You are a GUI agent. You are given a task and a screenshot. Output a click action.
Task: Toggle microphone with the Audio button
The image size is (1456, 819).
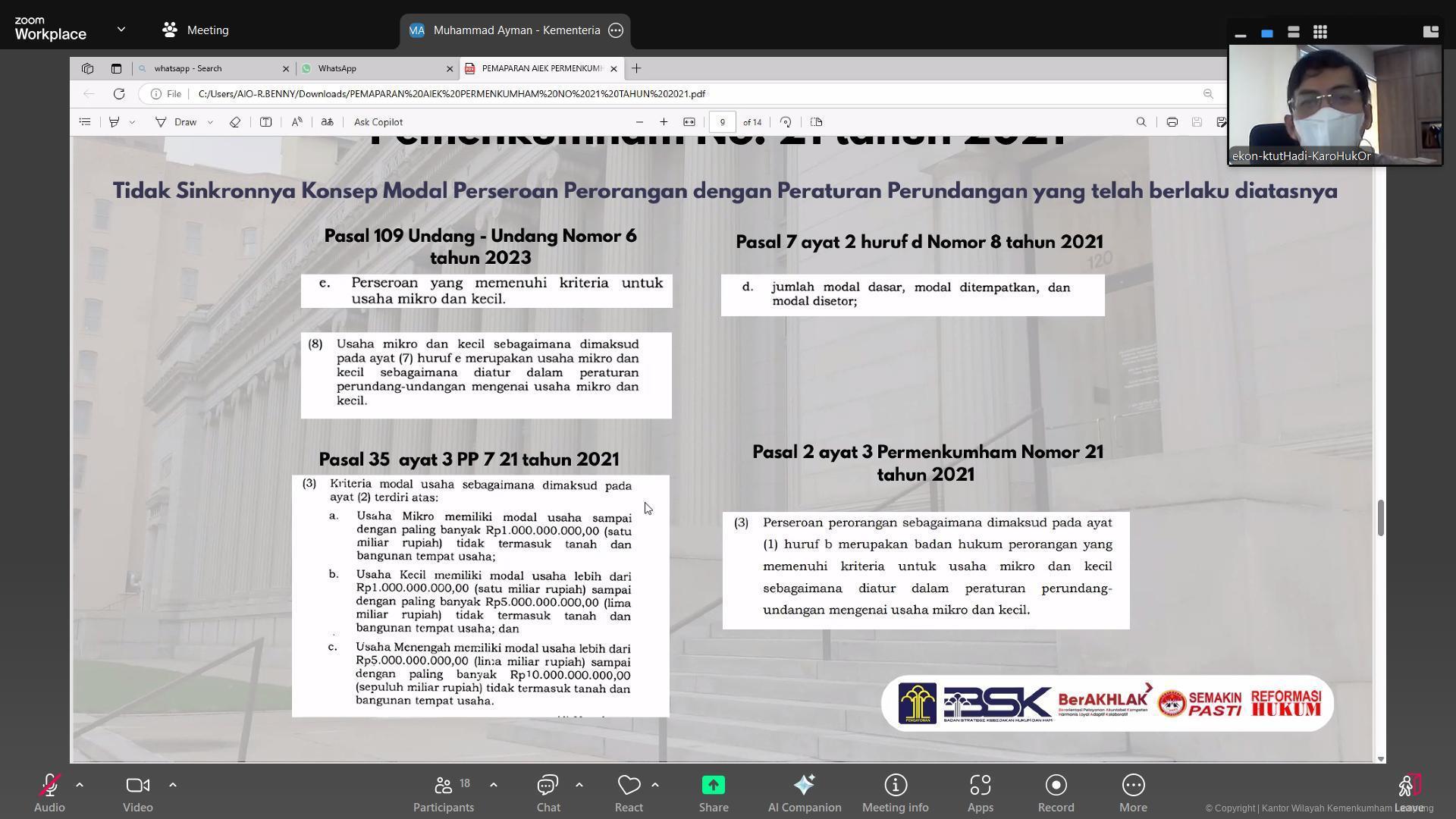point(49,792)
